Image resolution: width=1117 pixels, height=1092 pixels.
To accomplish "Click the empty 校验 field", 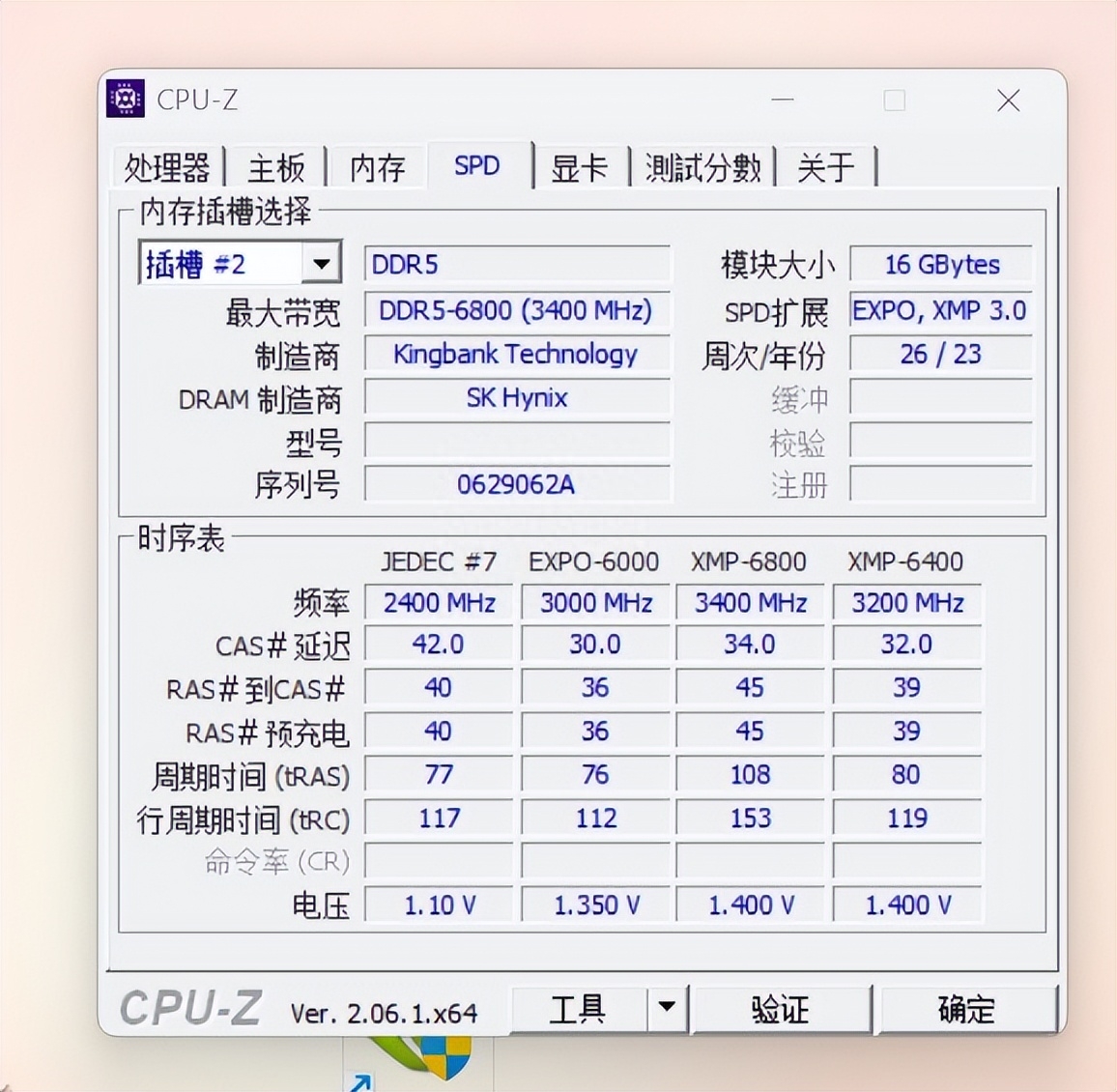I will (941, 442).
